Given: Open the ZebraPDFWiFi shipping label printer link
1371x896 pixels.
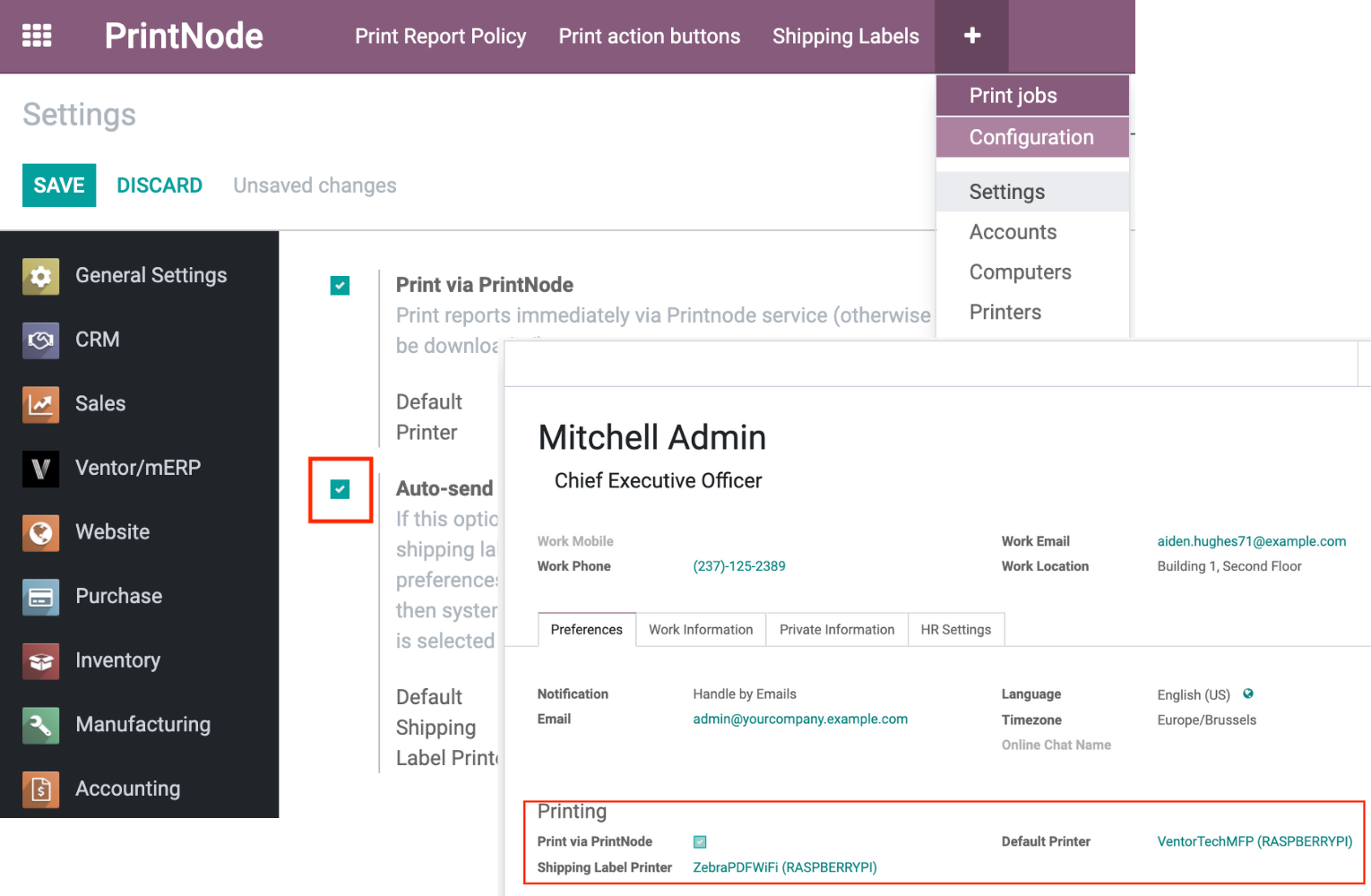Looking at the screenshot, I should coord(783,866).
